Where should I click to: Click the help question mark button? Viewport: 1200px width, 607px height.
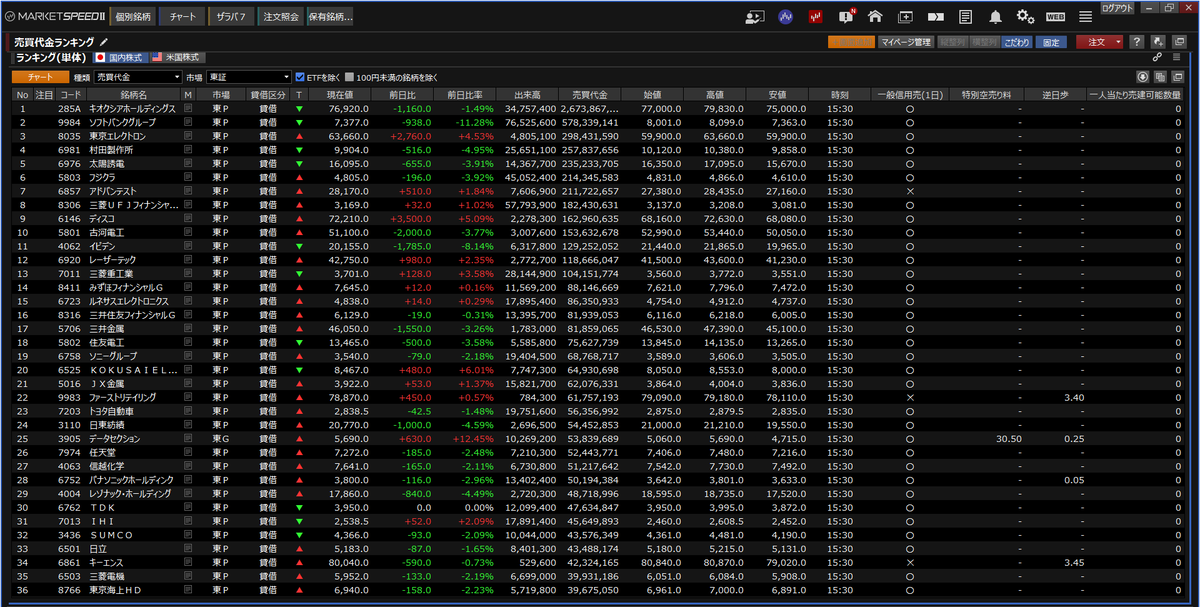pos(1137,42)
